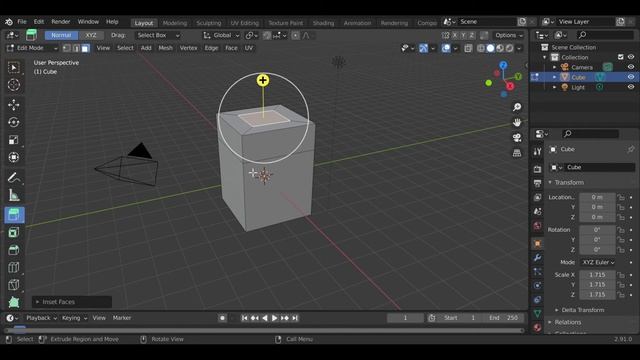Hide the Cube object in outliner
The image size is (640, 360).
pos(631,77)
